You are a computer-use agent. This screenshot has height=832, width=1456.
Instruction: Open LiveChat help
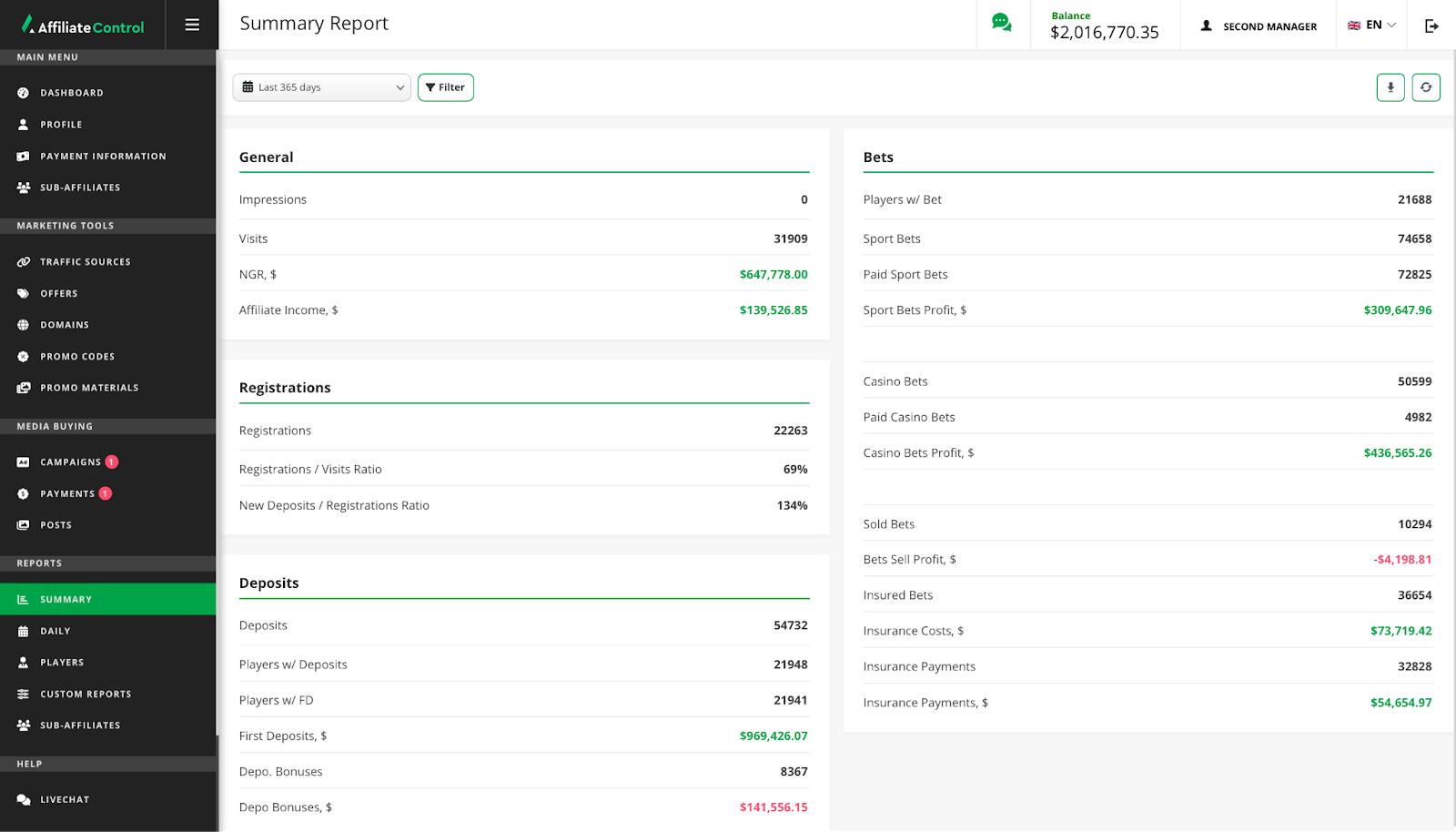click(65, 800)
